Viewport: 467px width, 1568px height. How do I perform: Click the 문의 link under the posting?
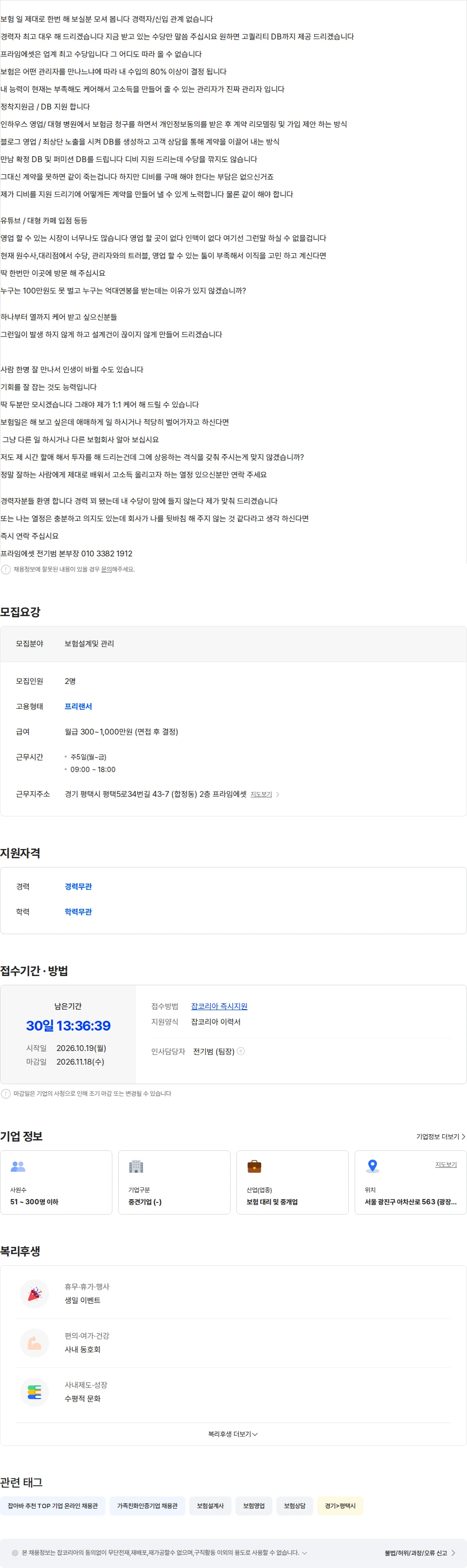(106, 569)
